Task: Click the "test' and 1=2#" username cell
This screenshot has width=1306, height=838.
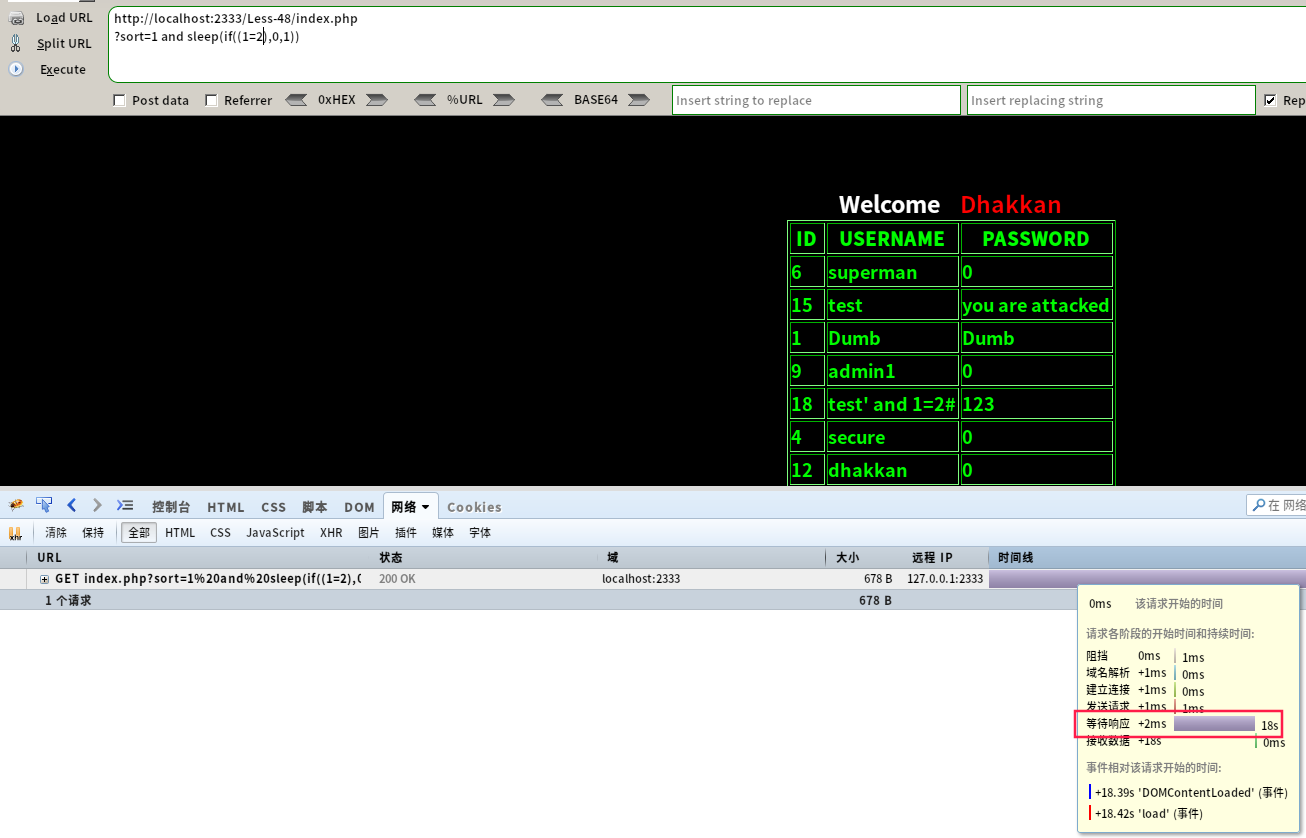Action: pyautogui.click(x=893, y=404)
